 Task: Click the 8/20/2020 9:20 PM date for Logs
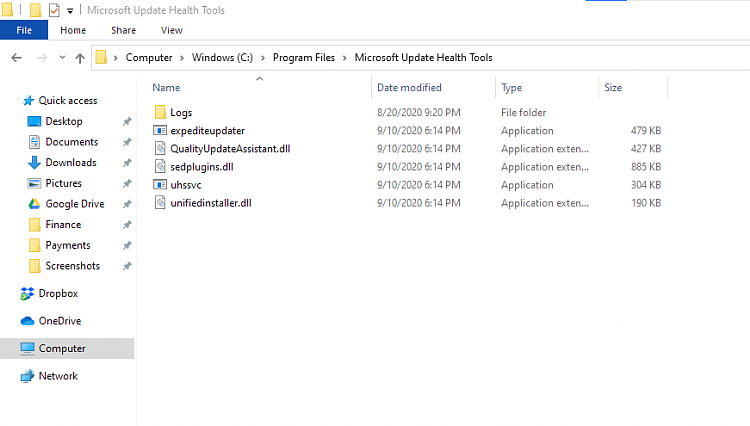[419, 112]
